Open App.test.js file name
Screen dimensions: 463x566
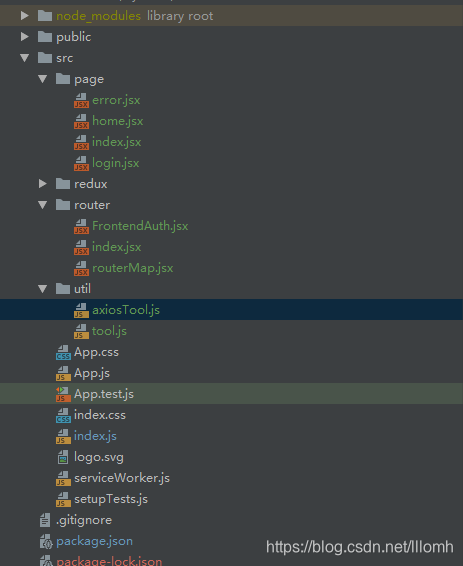coord(104,394)
